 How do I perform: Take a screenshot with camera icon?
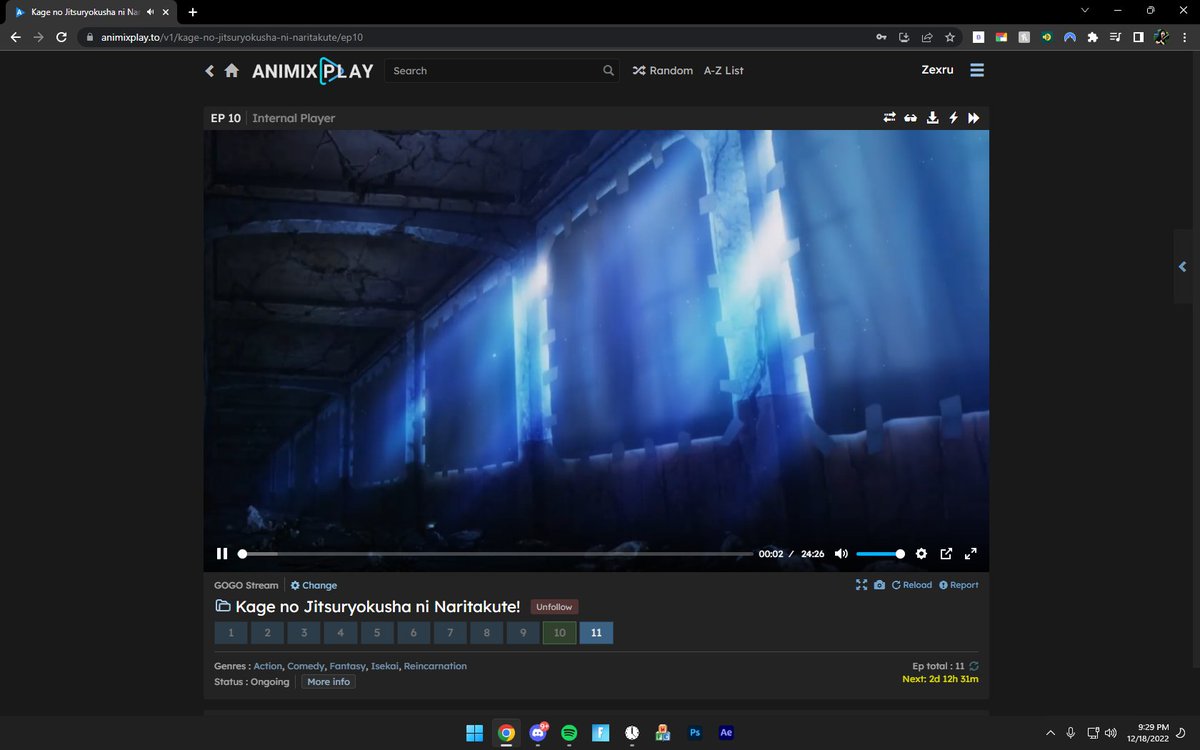pos(879,585)
